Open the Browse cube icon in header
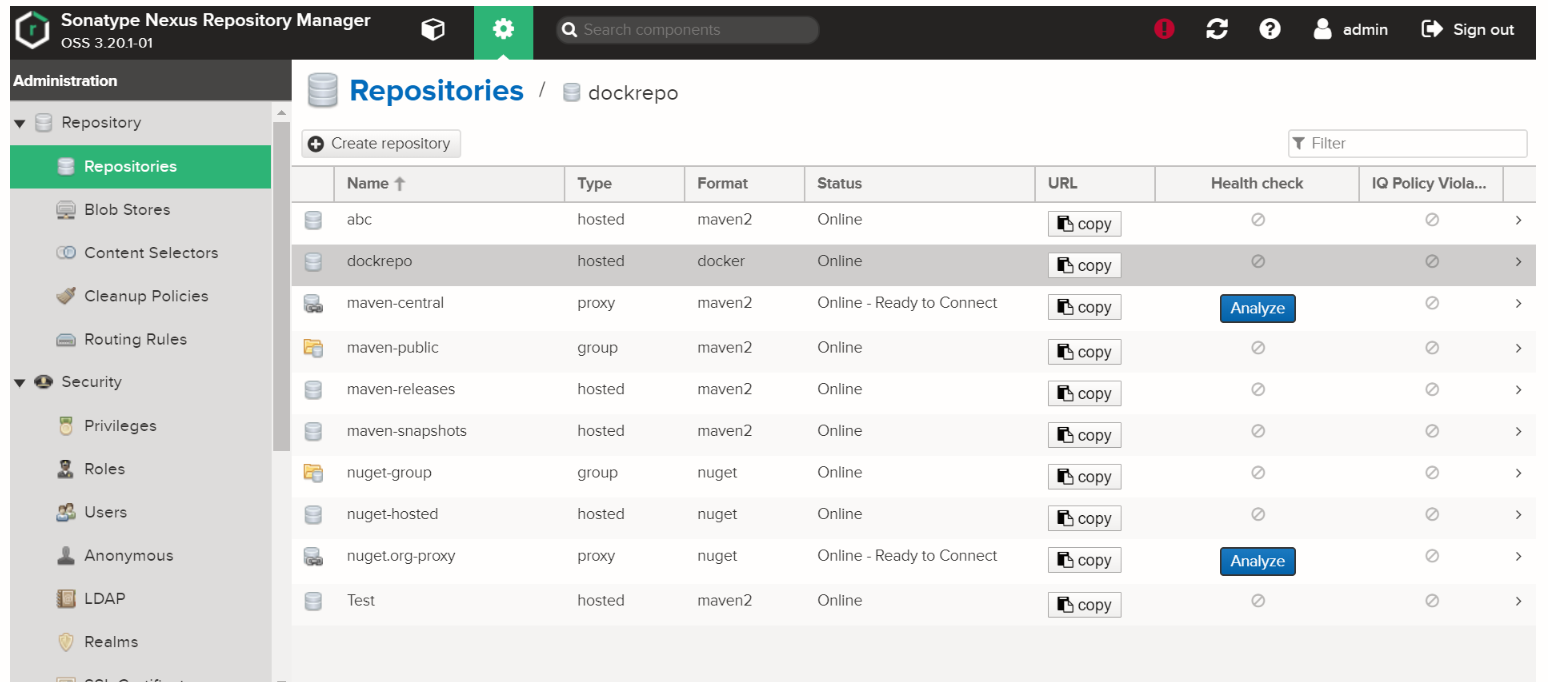This screenshot has height=682, width=1548. pyautogui.click(x=432, y=30)
